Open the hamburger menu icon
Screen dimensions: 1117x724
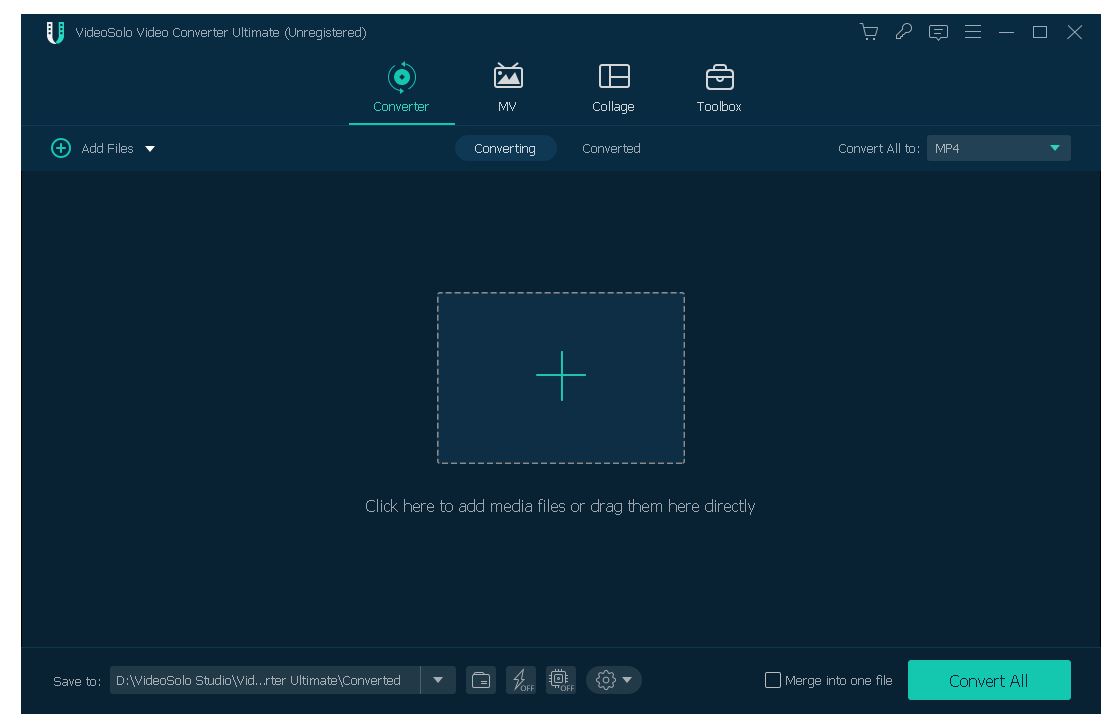click(972, 32)
